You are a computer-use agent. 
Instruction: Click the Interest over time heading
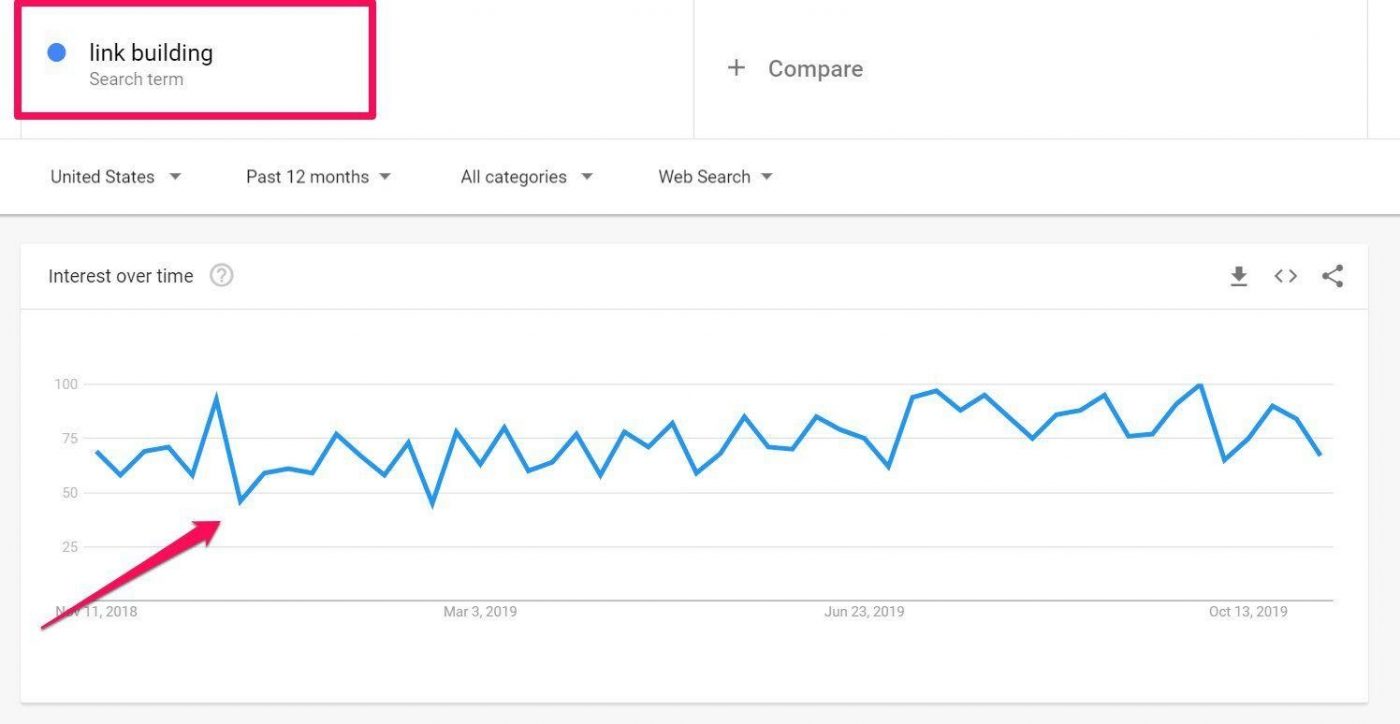click(121, 276)
